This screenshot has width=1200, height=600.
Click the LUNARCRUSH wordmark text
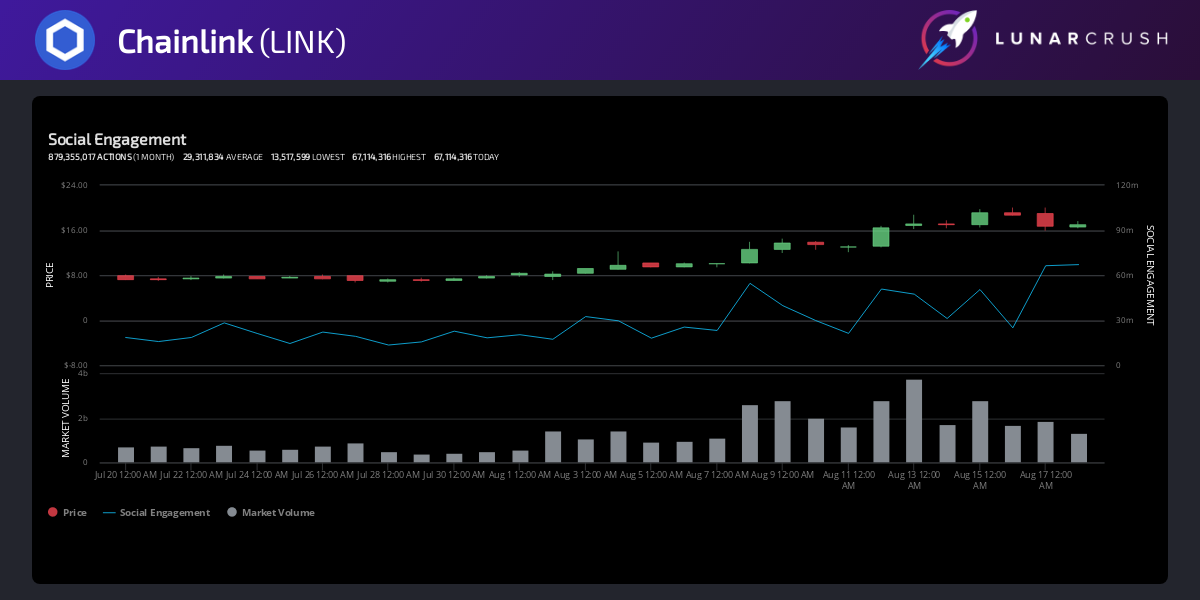click(1082, 39)
